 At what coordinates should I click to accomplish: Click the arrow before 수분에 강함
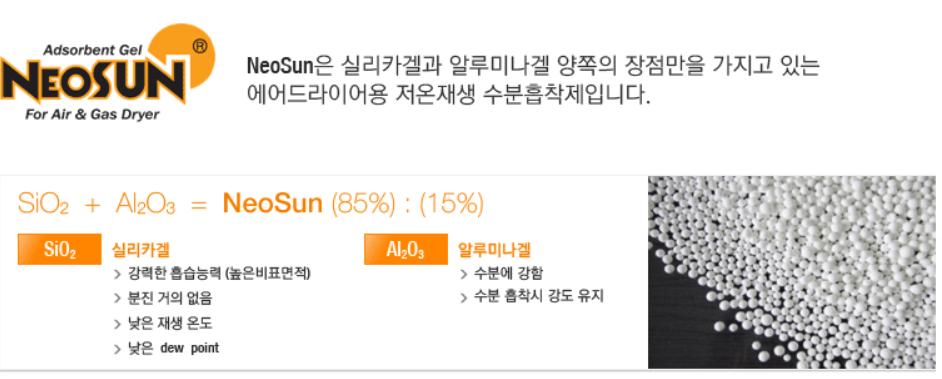(464, 275)
